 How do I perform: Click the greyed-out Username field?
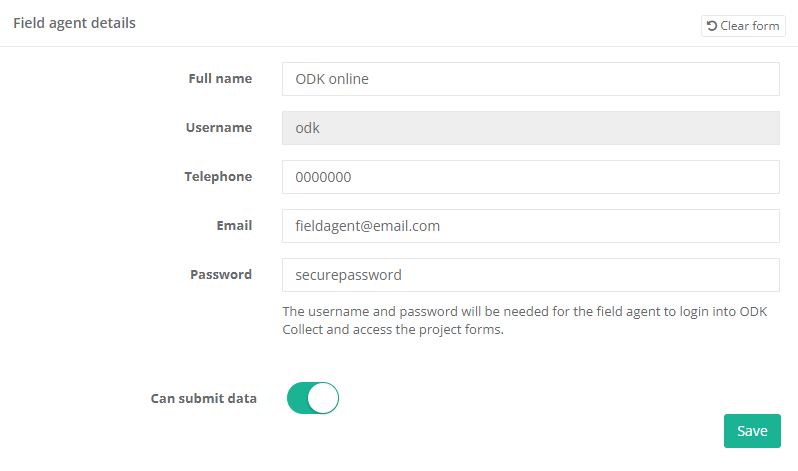[x=530, y=128]
